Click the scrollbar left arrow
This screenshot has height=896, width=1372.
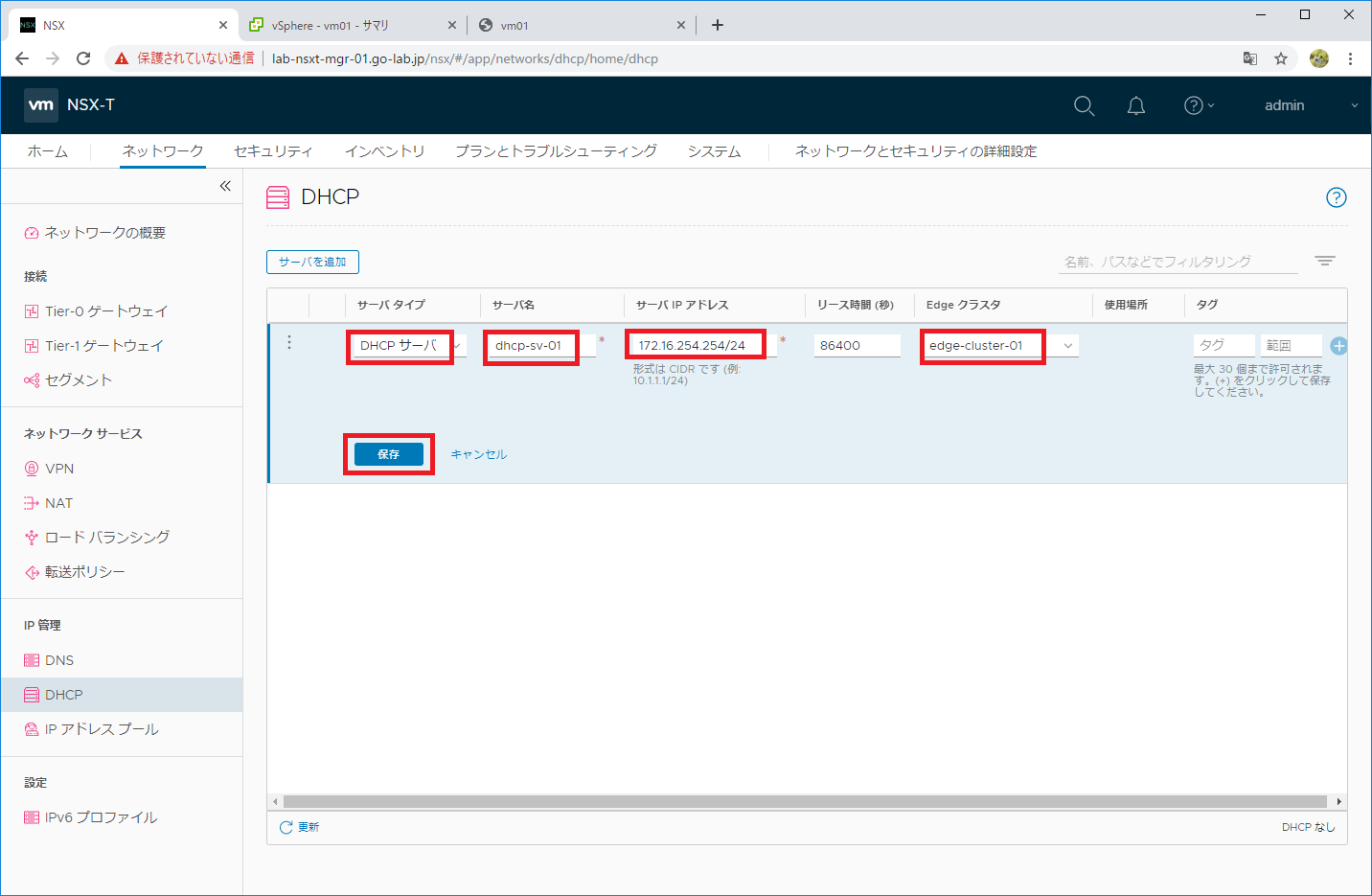click(275, 801)
